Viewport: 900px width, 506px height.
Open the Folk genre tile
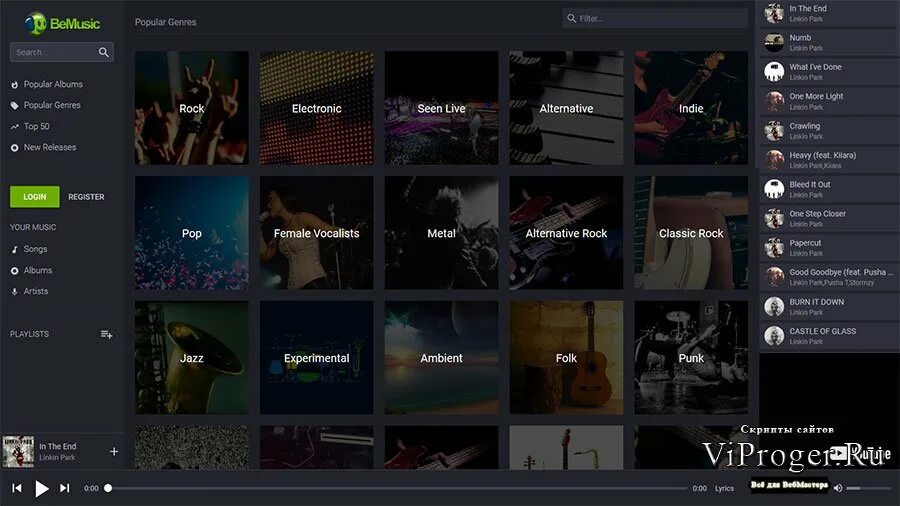566,357
